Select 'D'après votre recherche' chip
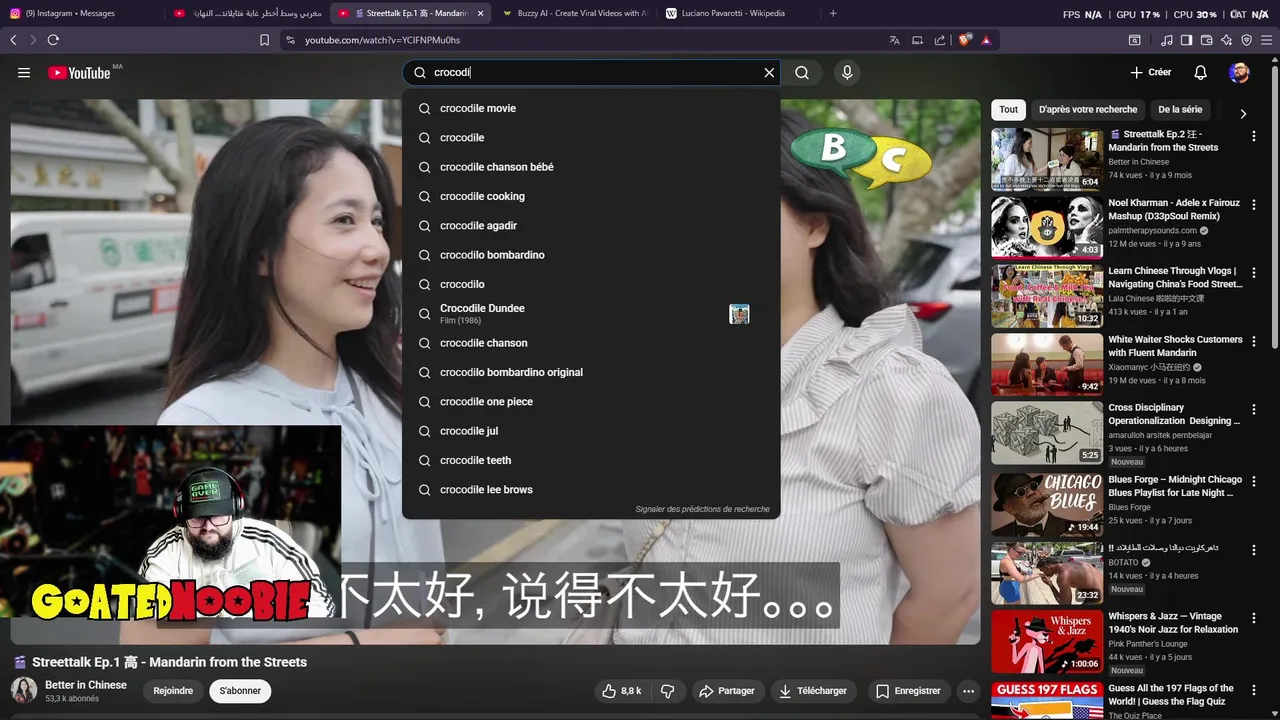 click(1088, 110)
